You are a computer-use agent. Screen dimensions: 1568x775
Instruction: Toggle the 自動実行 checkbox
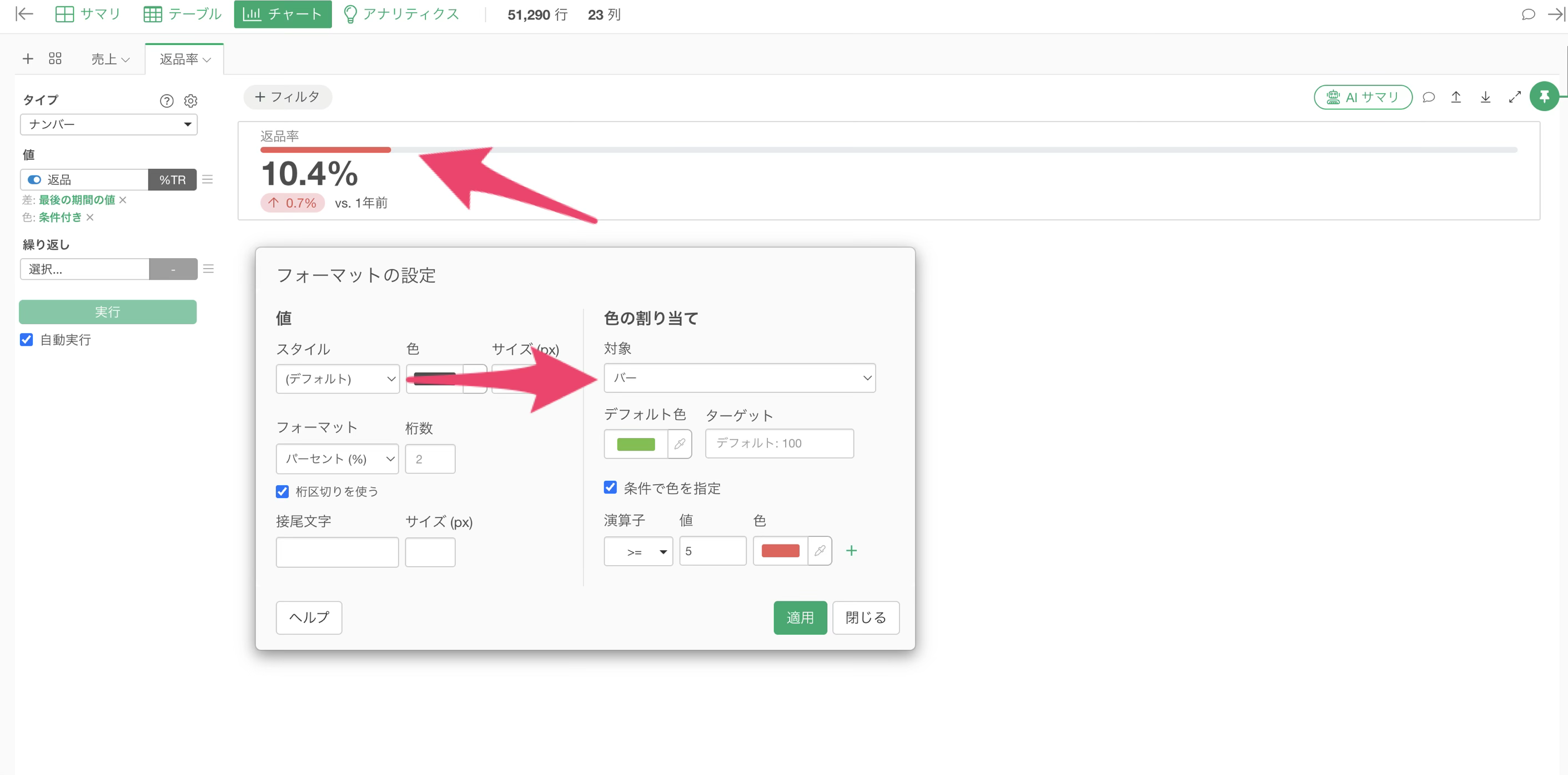[26, 340]
